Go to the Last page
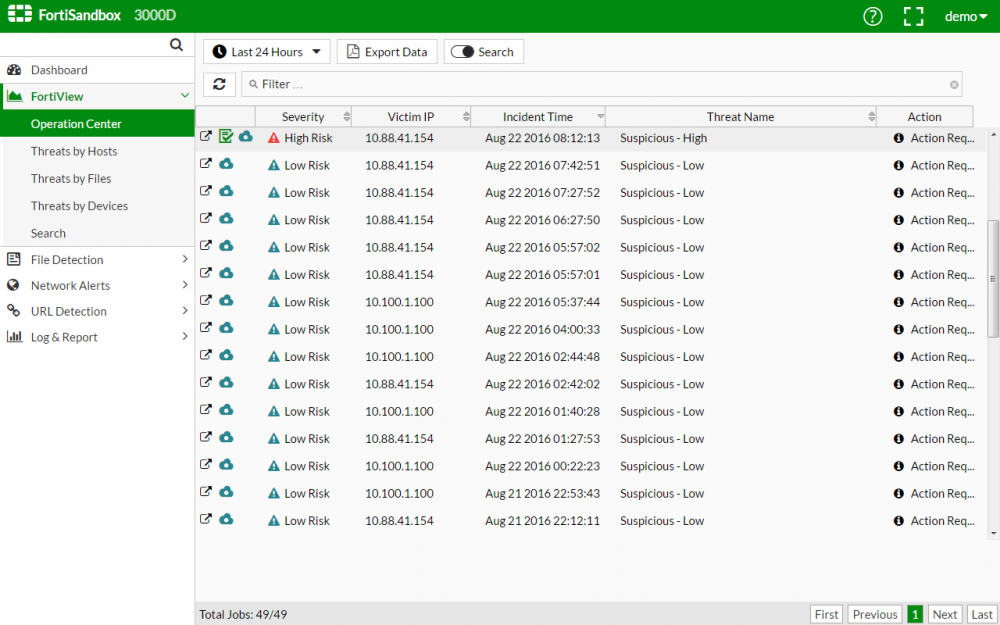Viewport: 1000px width, 625px height. [x=982, y=614]
